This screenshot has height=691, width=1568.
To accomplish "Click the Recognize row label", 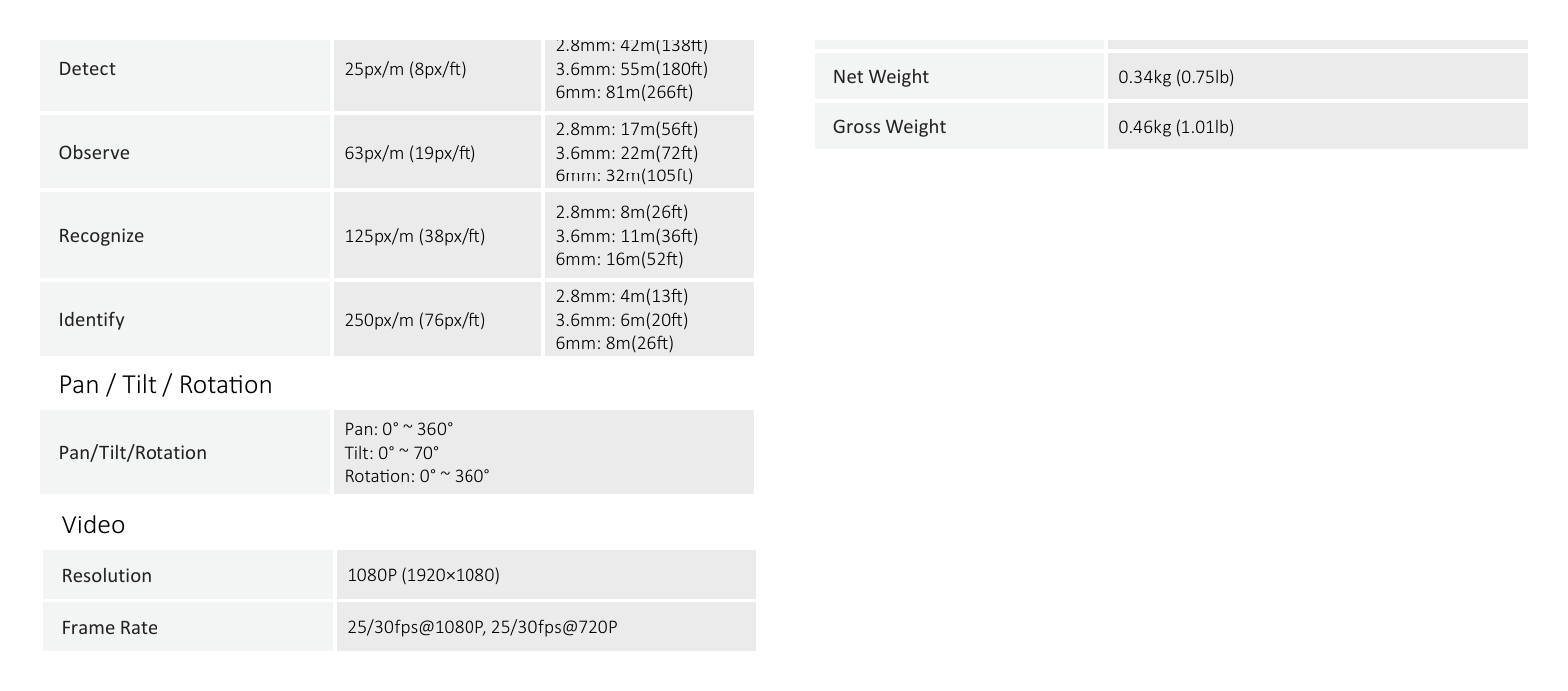I will [101, 236].
